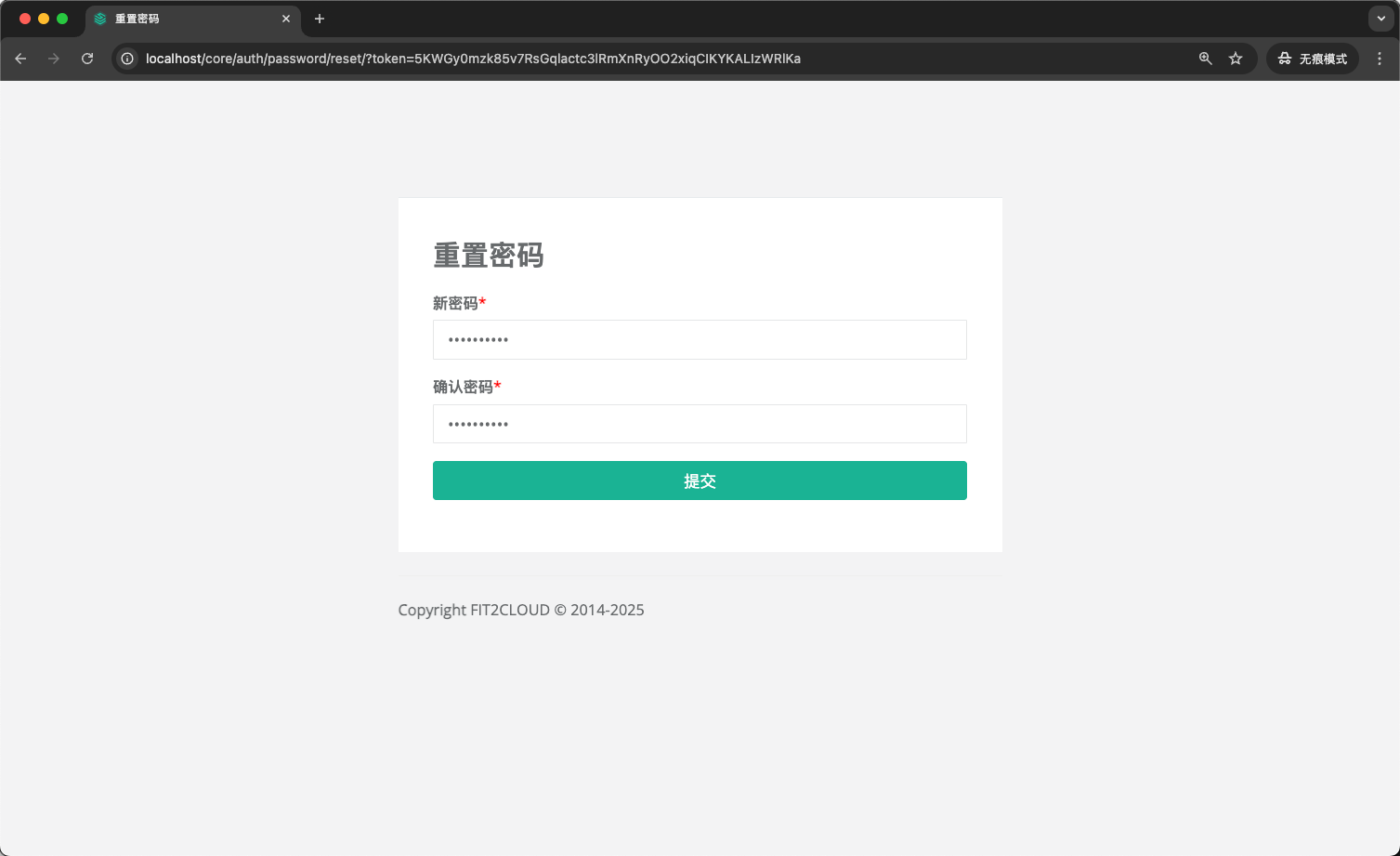Image resolution: width=1400 pixels, height=856 pixels.
Task: Click the forward navigation arrow
Action: (54, 58)
